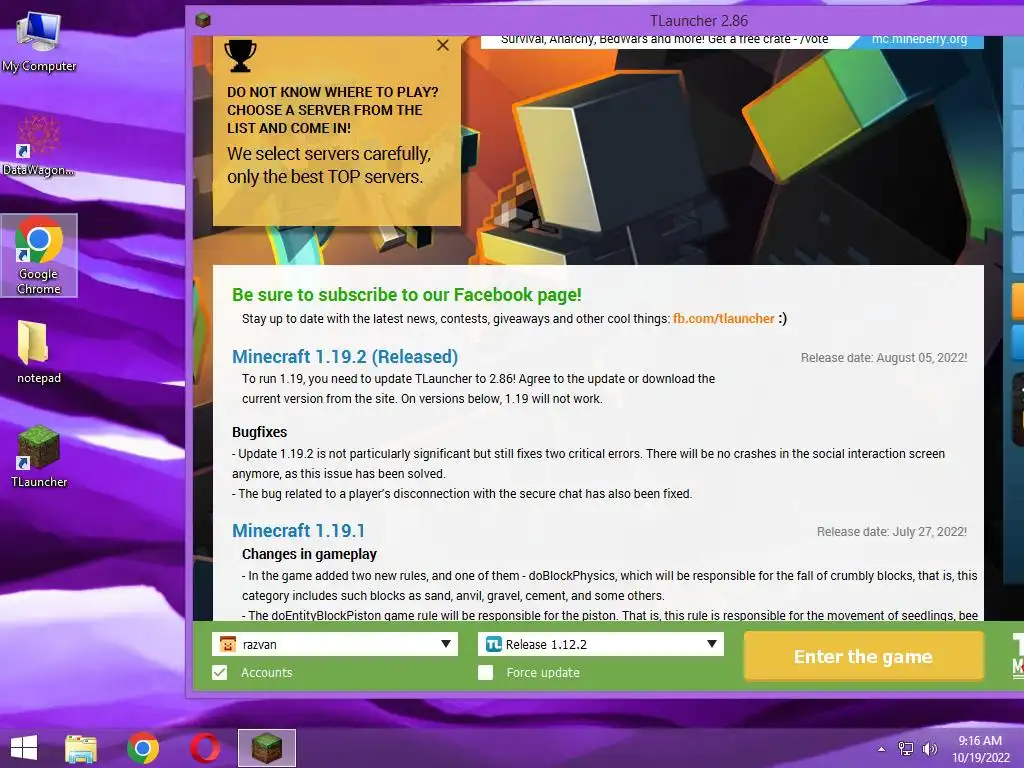Viewport: 1024px width, 768px height.
Task: Click 'Release date: July 27, 2022!' text
Action: coord(892,532)
